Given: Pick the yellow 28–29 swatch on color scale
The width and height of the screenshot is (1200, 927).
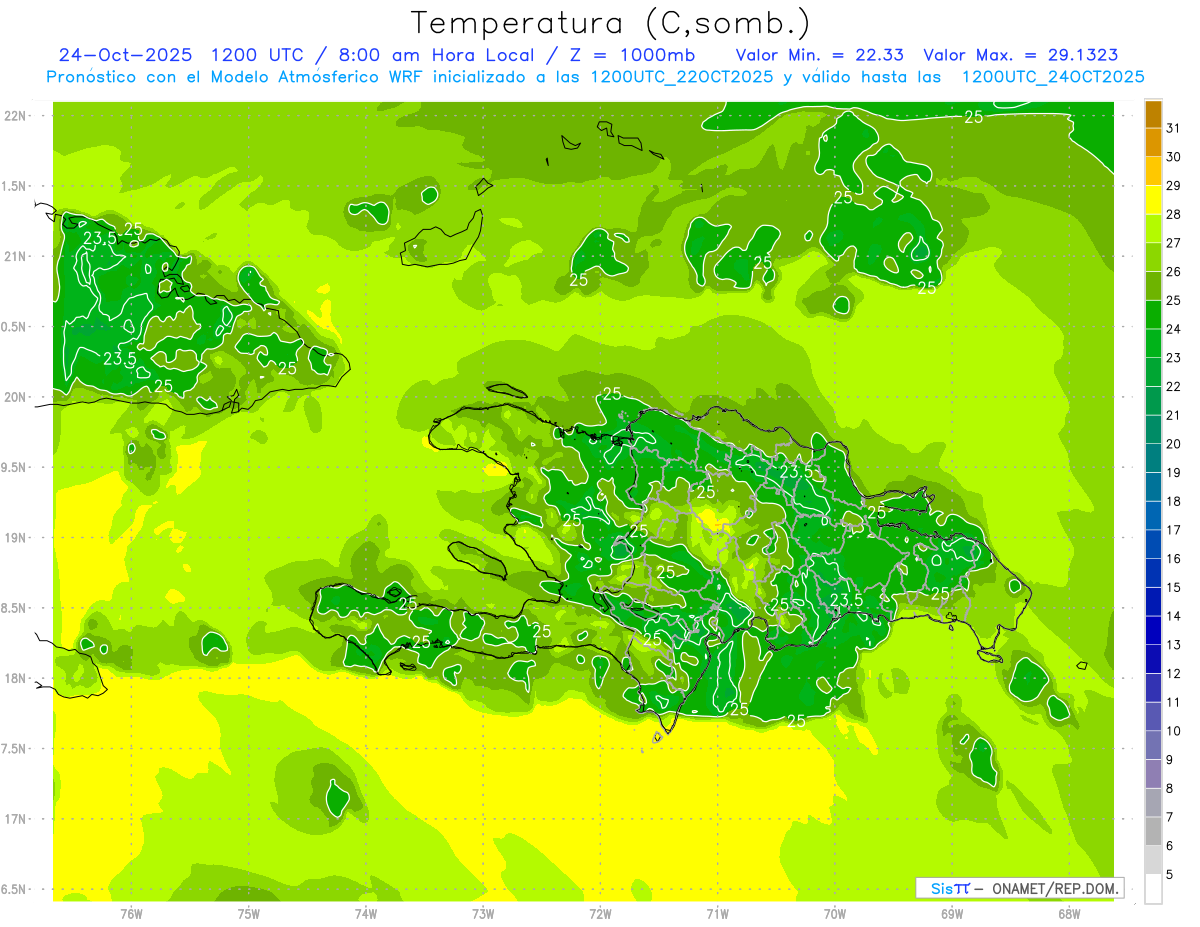Looking at the screenshot, I should click(1153, 200).
